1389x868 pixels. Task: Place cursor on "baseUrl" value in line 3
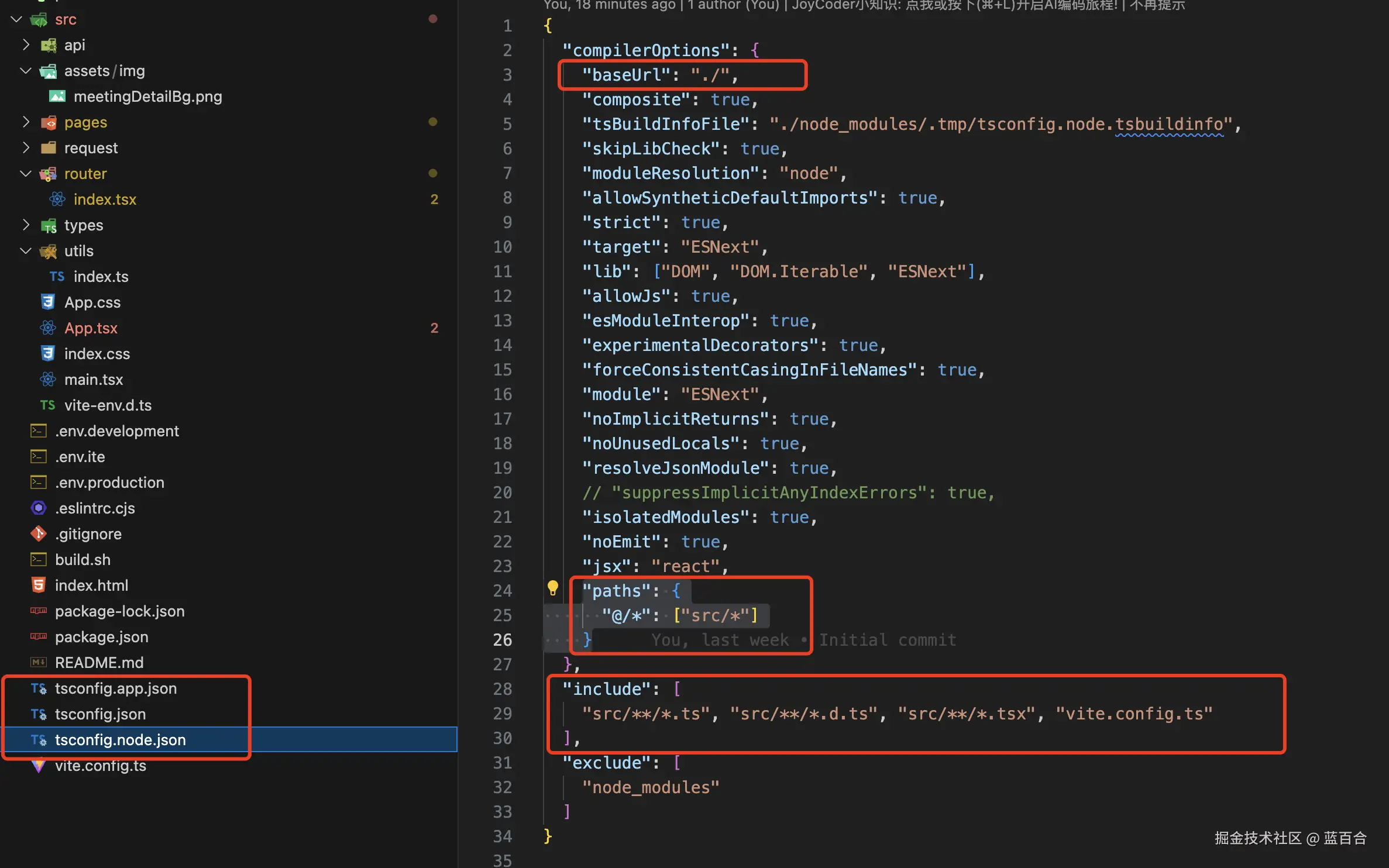click(x=711, y=75)
